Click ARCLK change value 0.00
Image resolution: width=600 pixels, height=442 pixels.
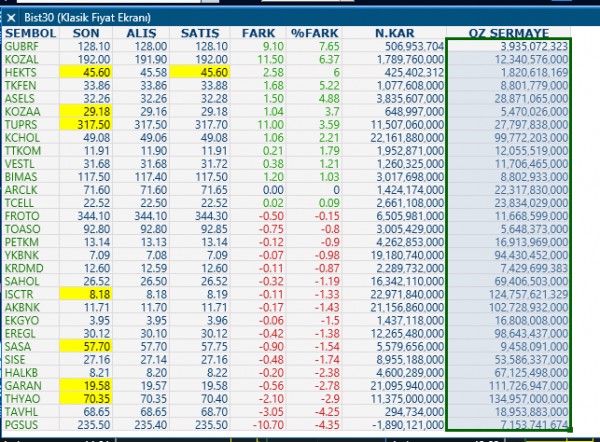pos(273,190)
